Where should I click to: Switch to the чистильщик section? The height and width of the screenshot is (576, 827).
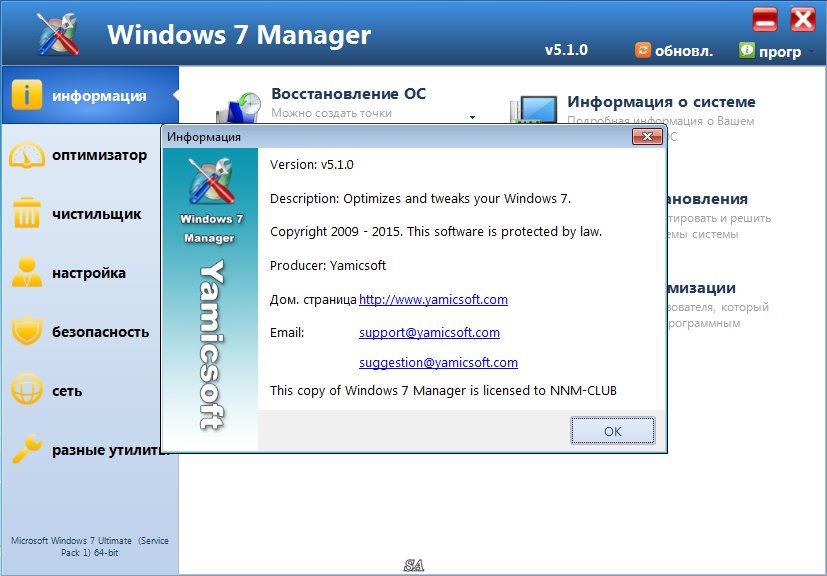pos(97,214)
